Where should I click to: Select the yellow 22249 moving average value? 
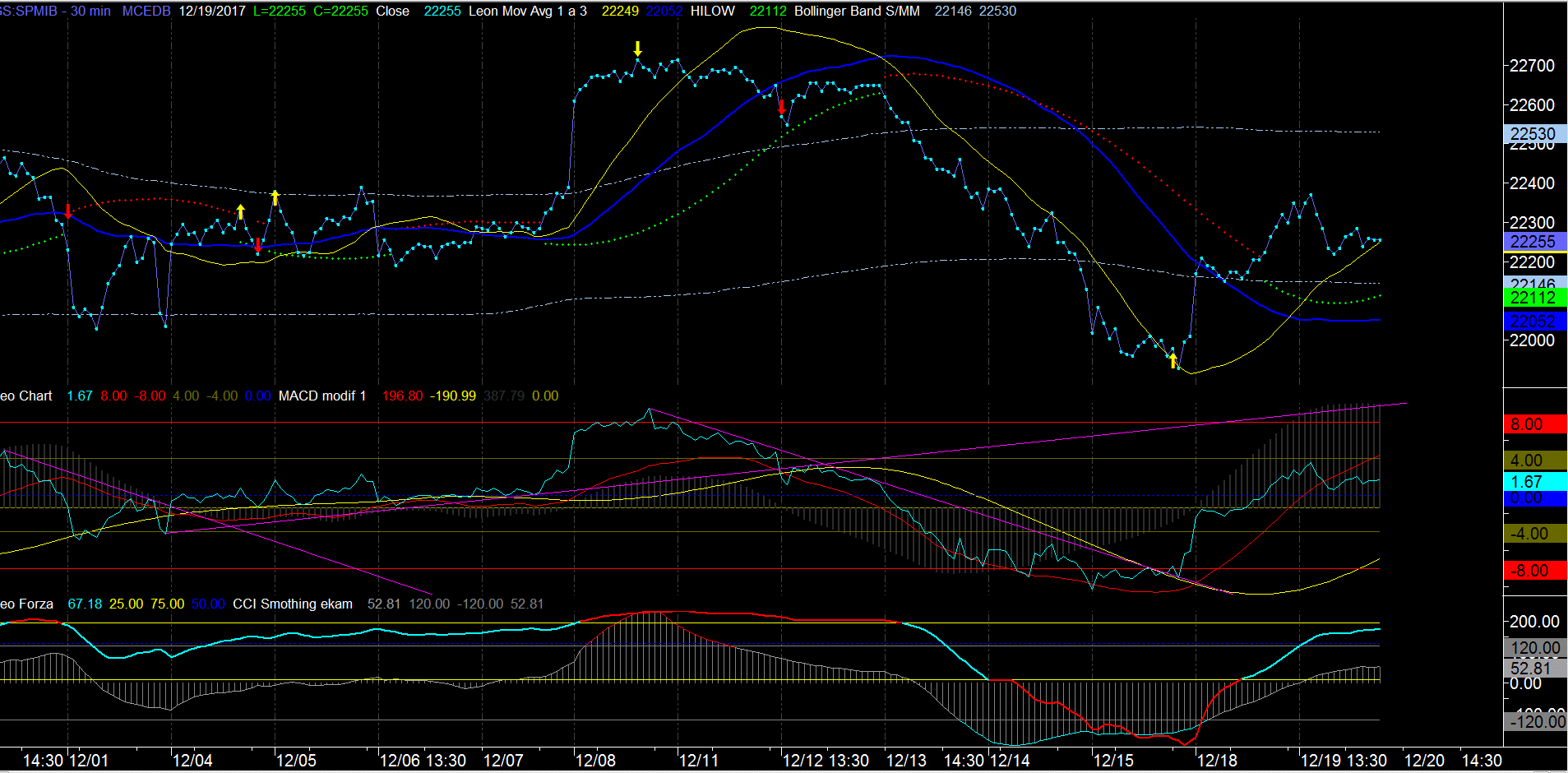point(620,12)
